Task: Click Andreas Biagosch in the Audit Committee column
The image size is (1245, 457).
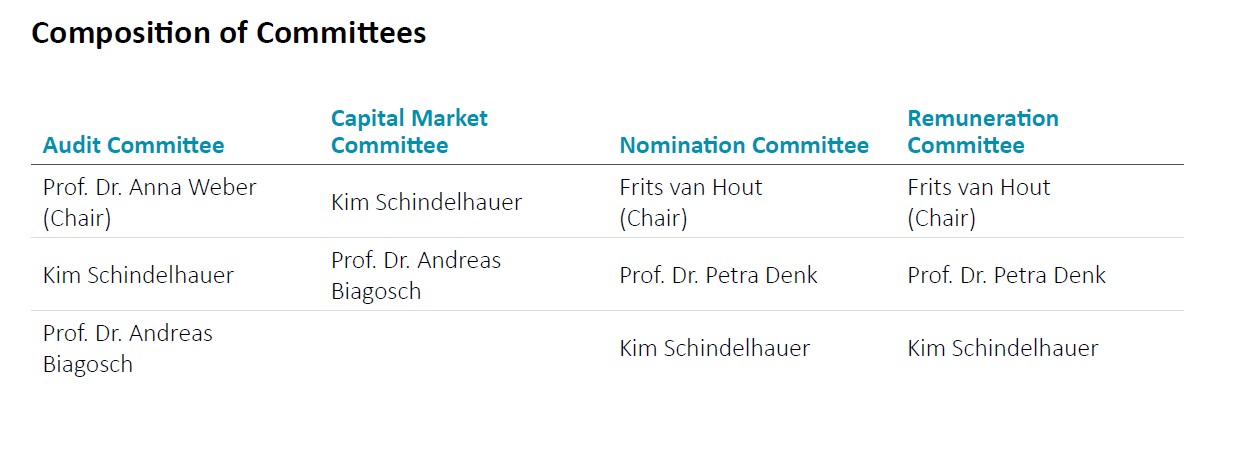Action: pyautogui.click(x=127, y=348)
